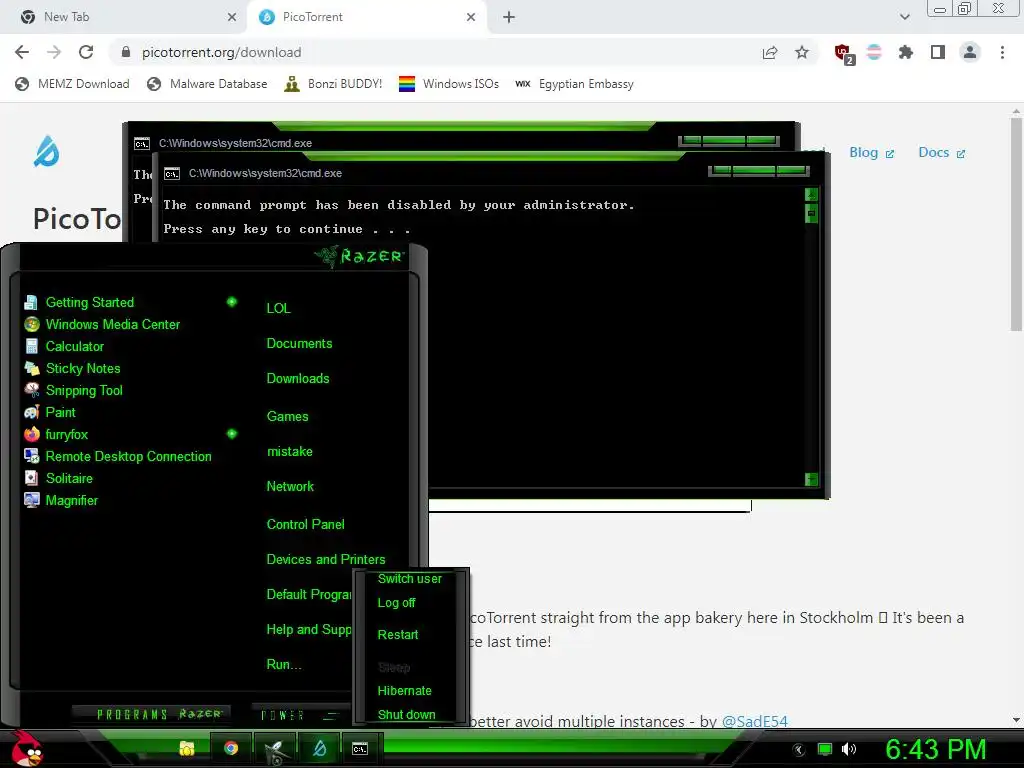Open Network from Start menu
Viewport: 1024px width, 768px height.
click(290, 487)
